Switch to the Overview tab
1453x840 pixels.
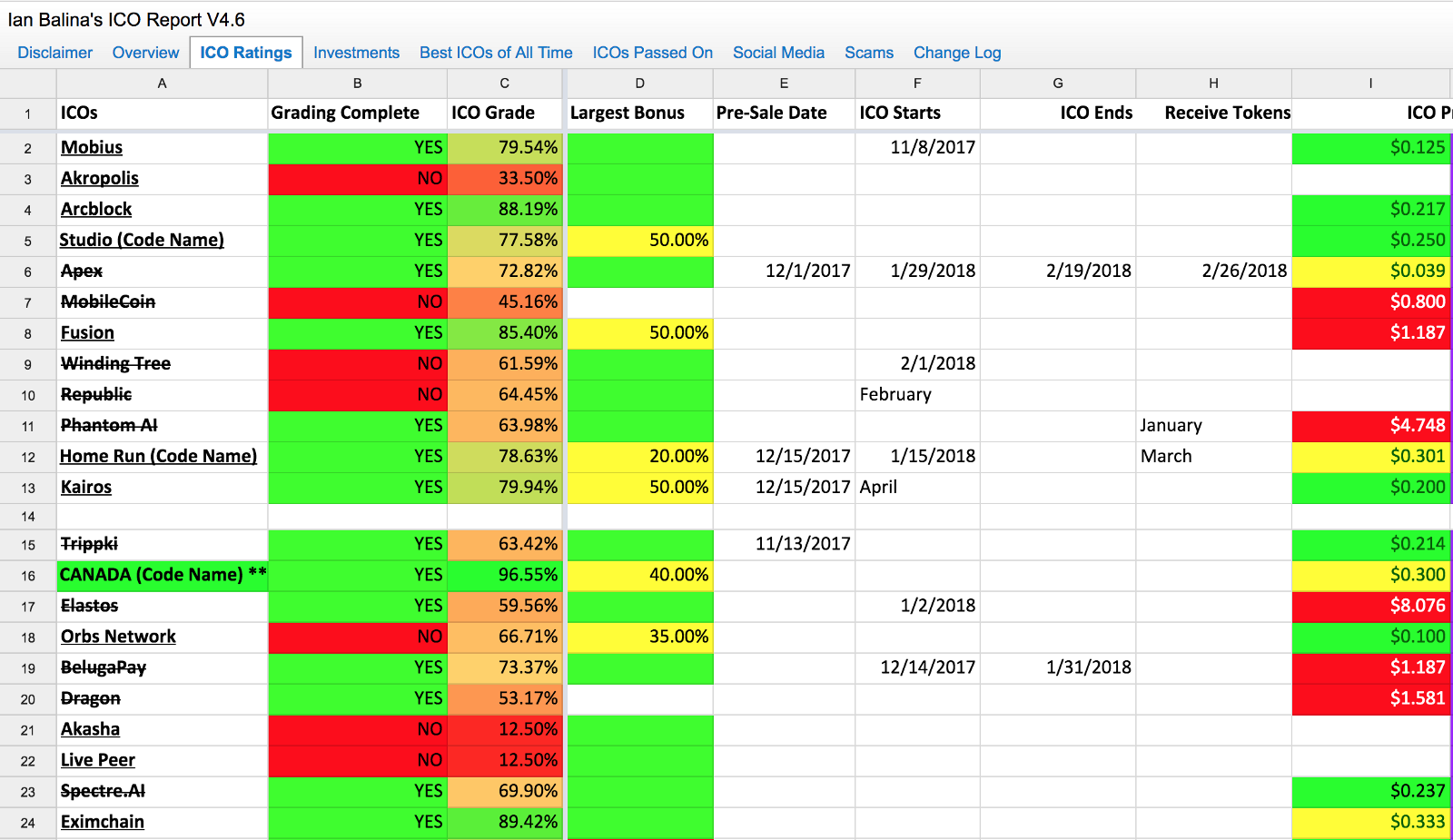146,53
